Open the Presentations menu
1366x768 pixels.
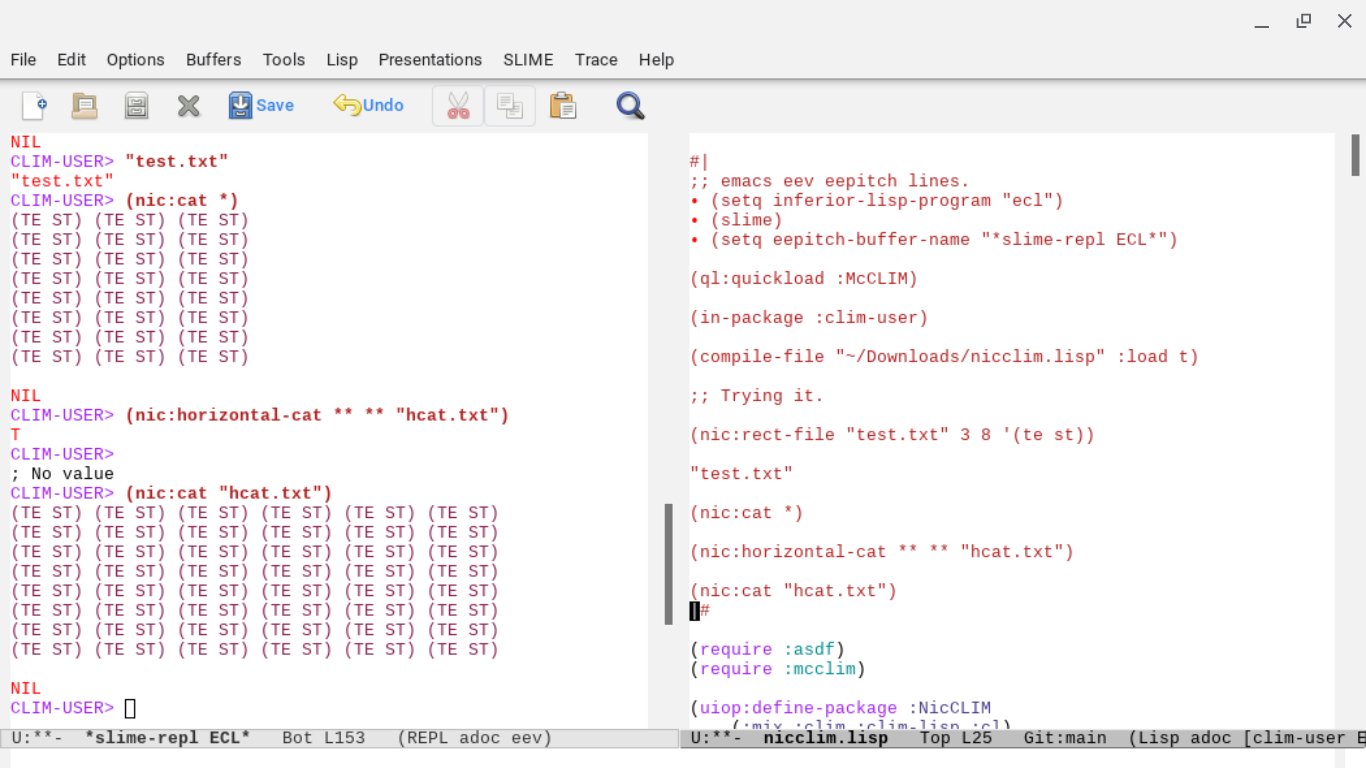click(x=430, y=60)
